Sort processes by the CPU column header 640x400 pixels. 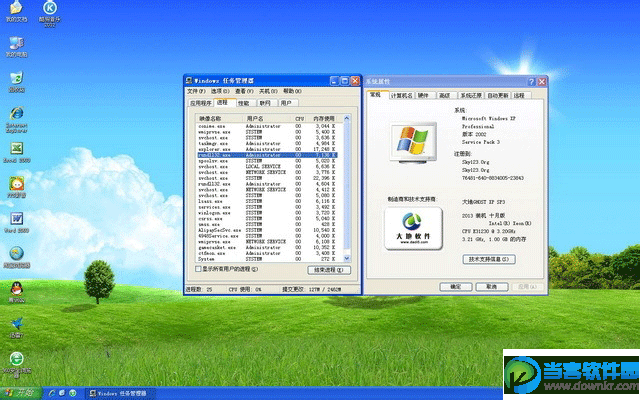tap(299, 117)
